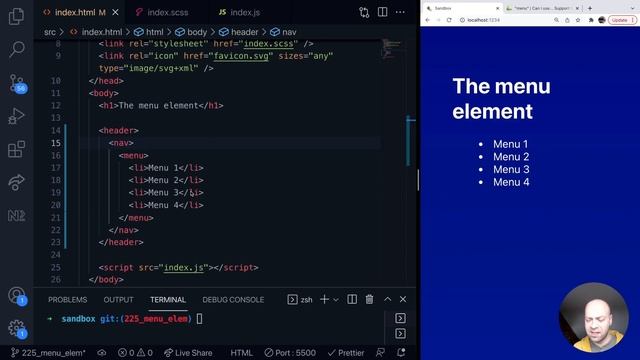Open the Manage gear icon

click(x=17, y=328)
